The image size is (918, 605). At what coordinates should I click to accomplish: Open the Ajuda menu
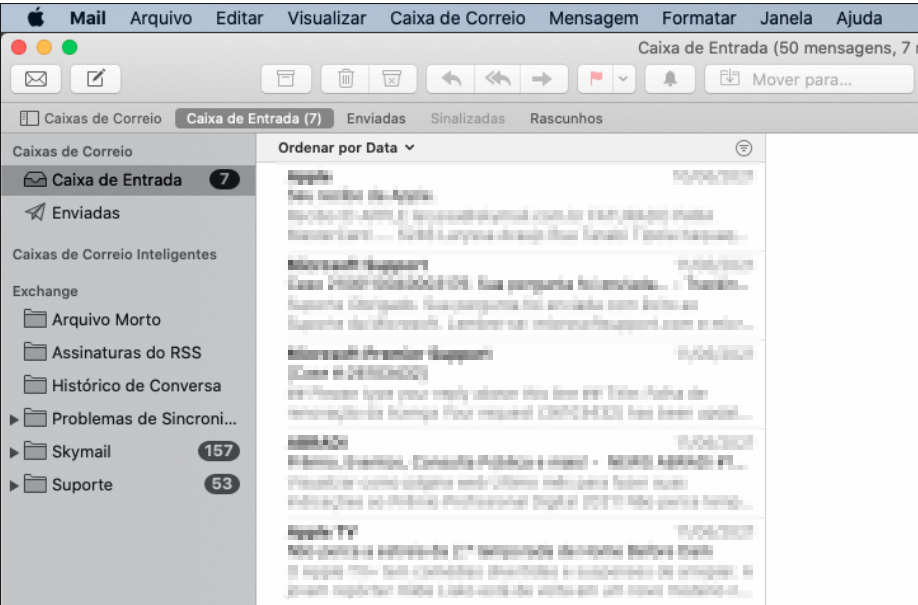point(859,18)
